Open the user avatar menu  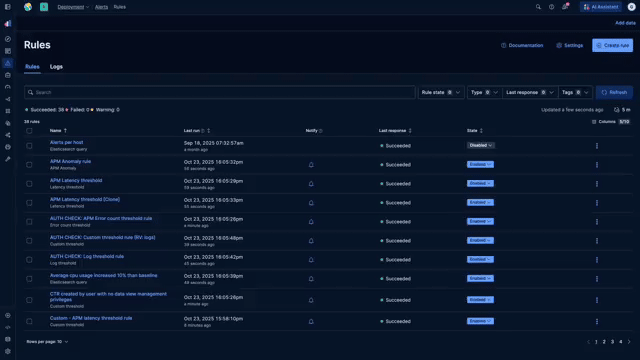tap(631, 7)
